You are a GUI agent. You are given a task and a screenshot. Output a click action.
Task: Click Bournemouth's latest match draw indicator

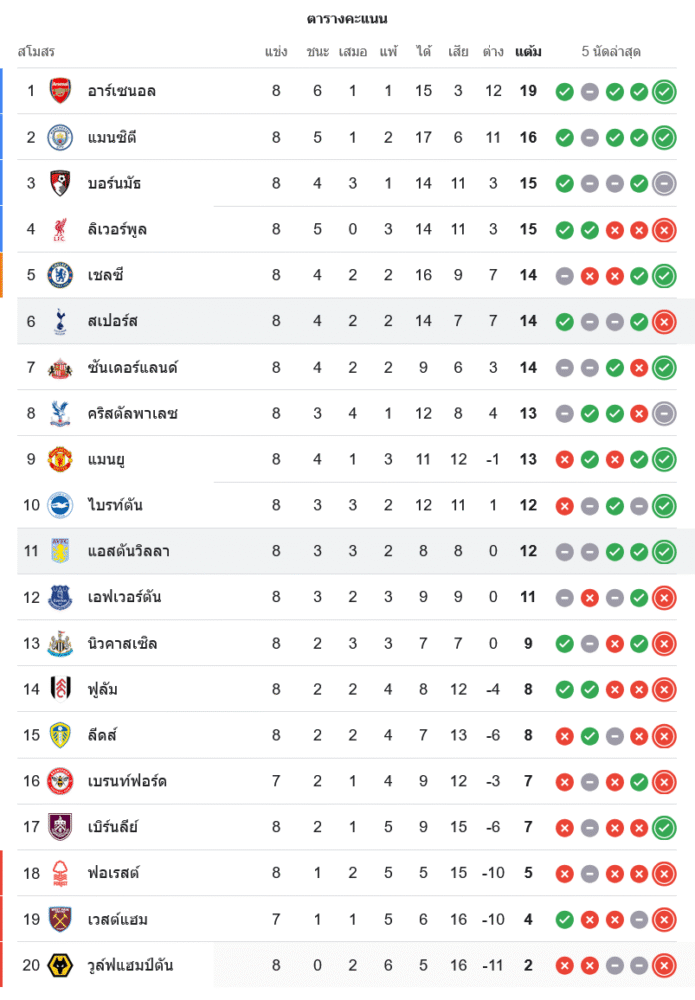(663, 184)
